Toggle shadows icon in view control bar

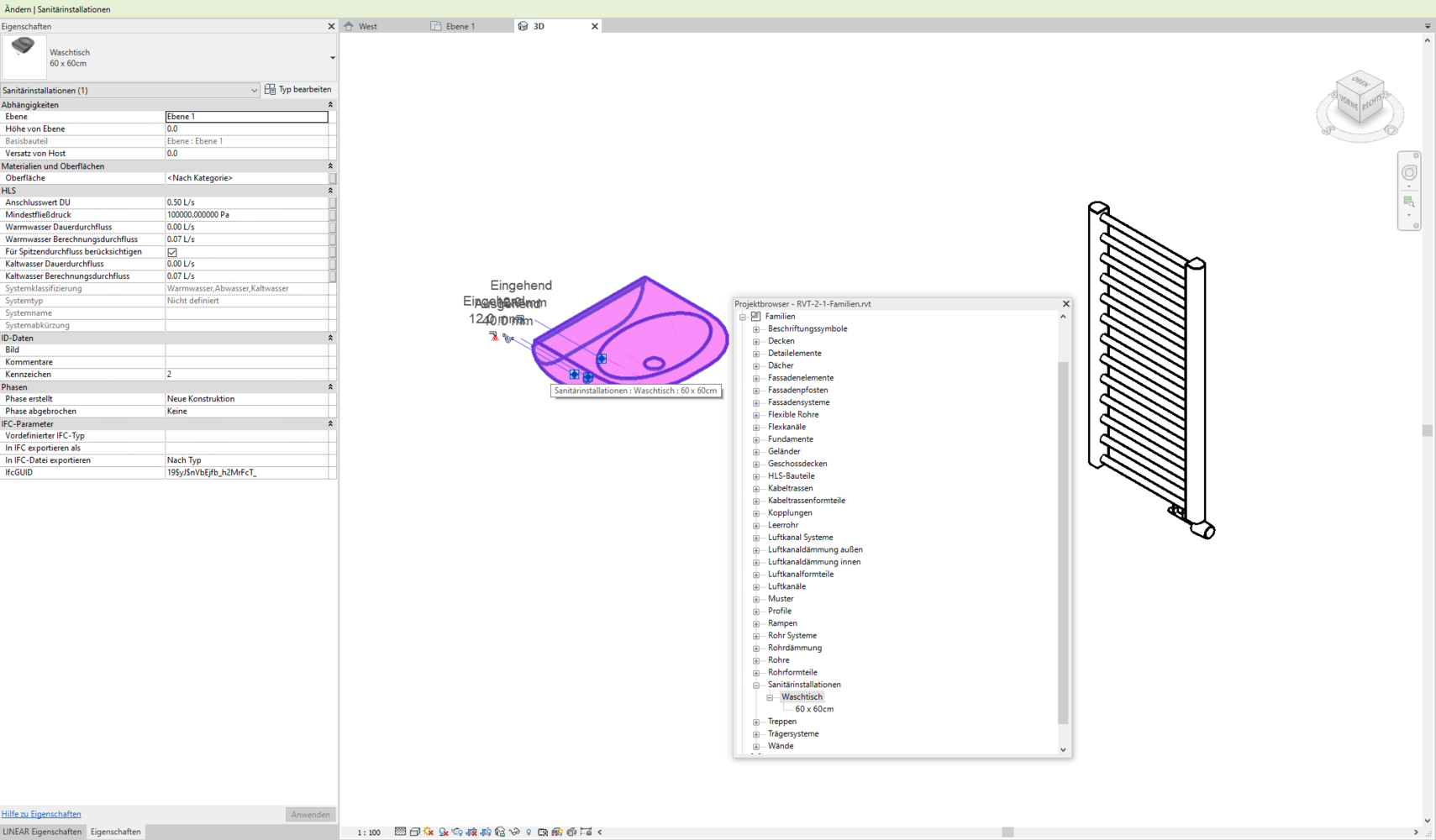coord(443,832)
